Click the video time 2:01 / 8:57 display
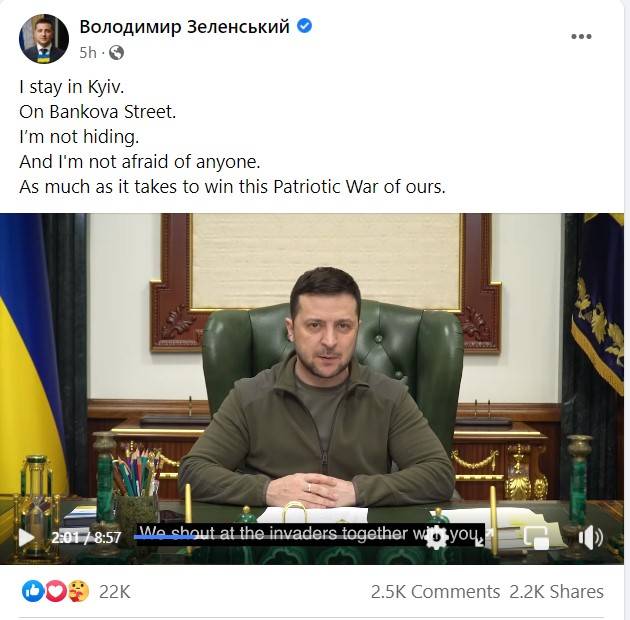630x620 pixels. pyautogui.click(x=86, y=538)
